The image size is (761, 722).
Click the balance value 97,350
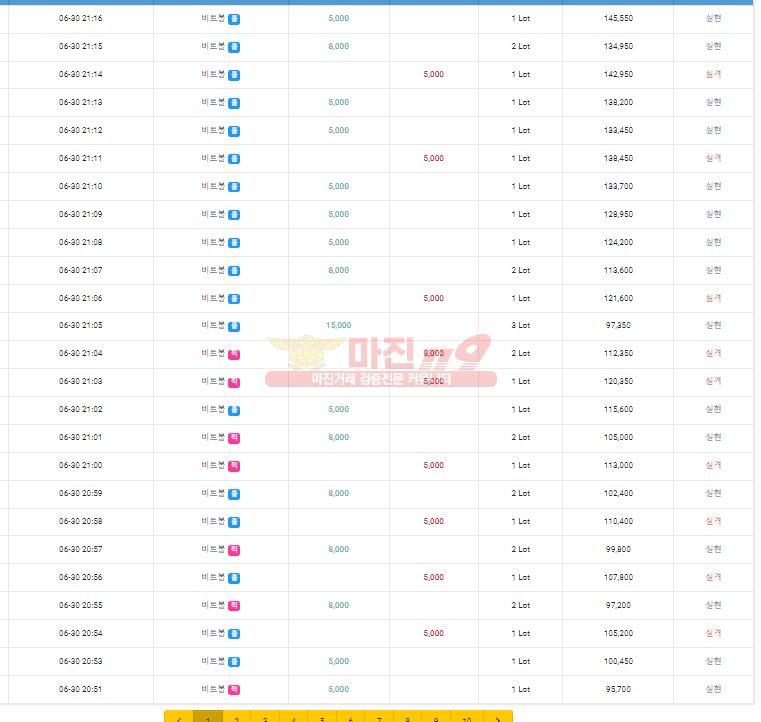point(618,326)
